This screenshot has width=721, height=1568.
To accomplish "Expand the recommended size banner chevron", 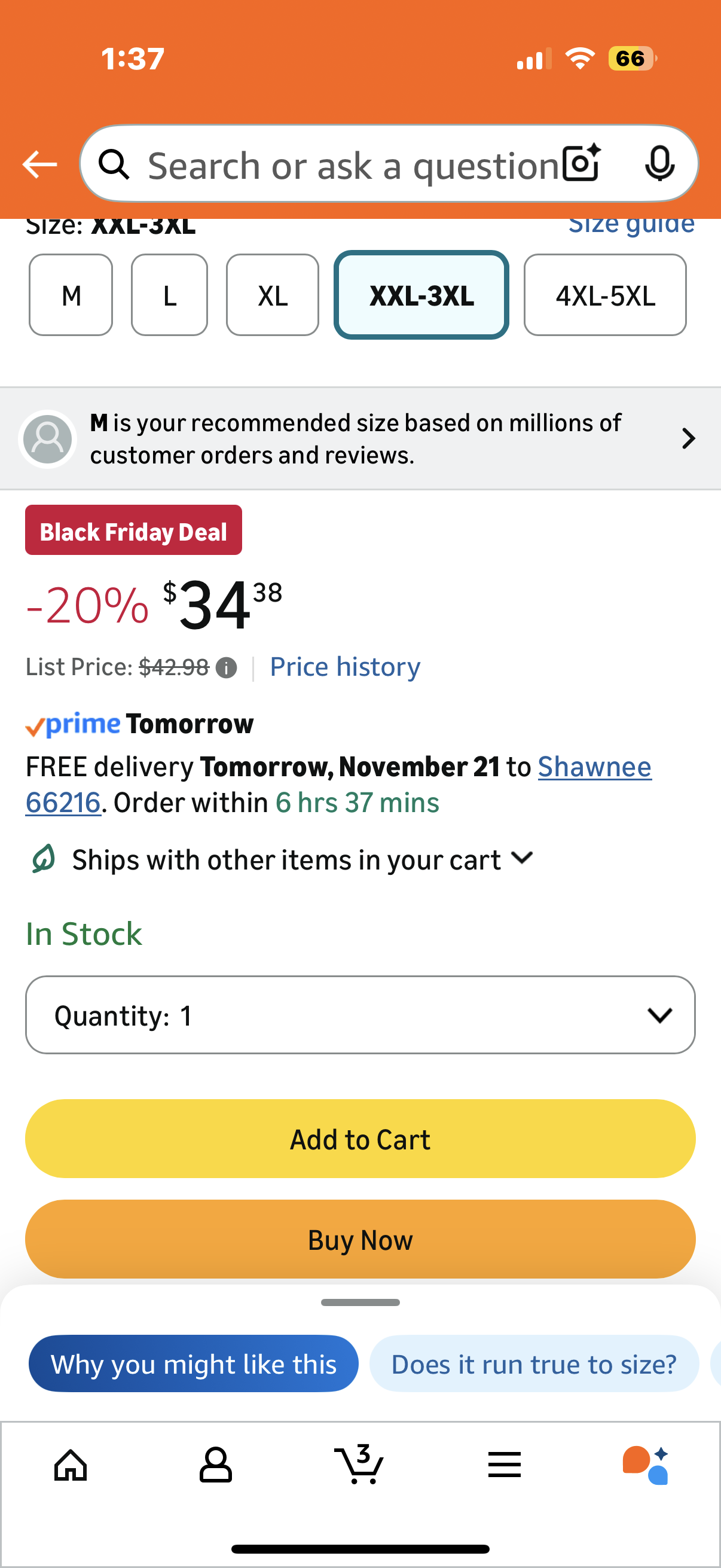I will click(x=688, y=438).
